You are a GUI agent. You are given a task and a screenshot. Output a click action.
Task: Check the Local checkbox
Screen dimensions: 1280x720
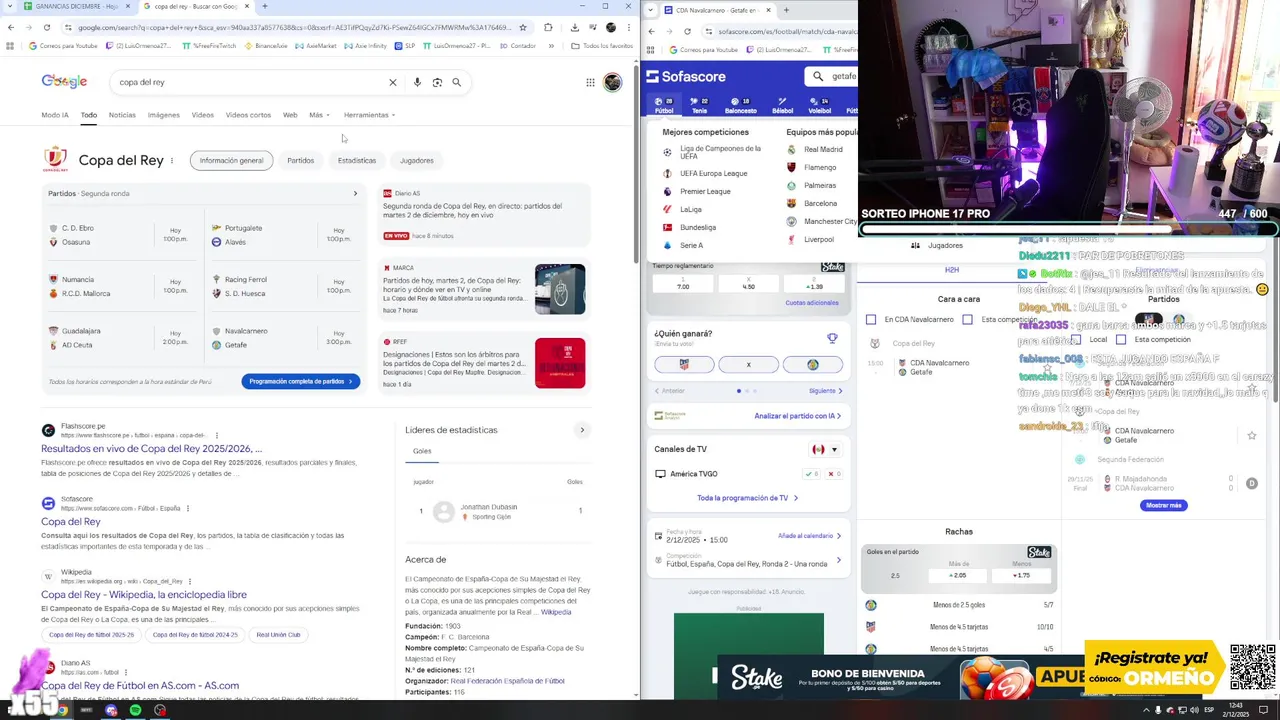click(1076, 339)
